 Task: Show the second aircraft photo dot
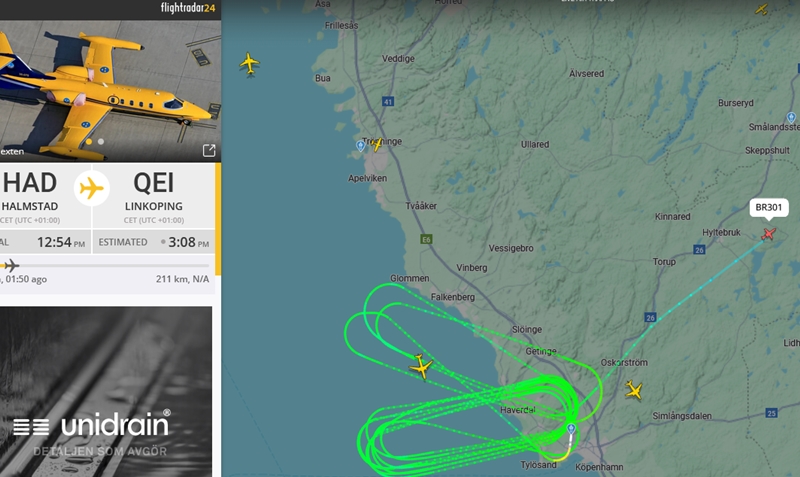click(x=101, y=141)
